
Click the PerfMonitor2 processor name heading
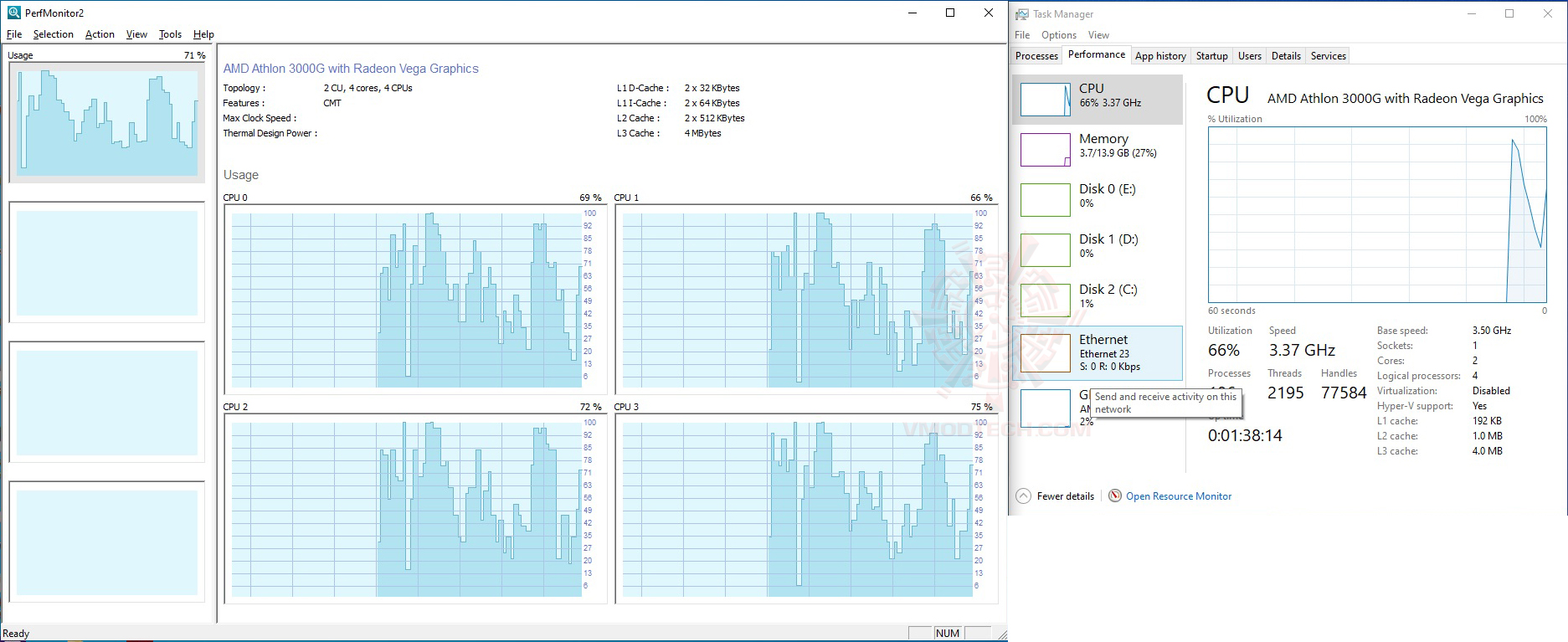(x=351, y=69)
